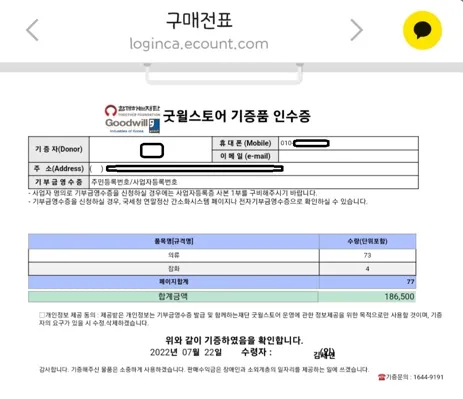Image resolution: width=463 pixels, height=399 pixels.
Task: Click the total amount 186,500
Action: coord(399,296)
